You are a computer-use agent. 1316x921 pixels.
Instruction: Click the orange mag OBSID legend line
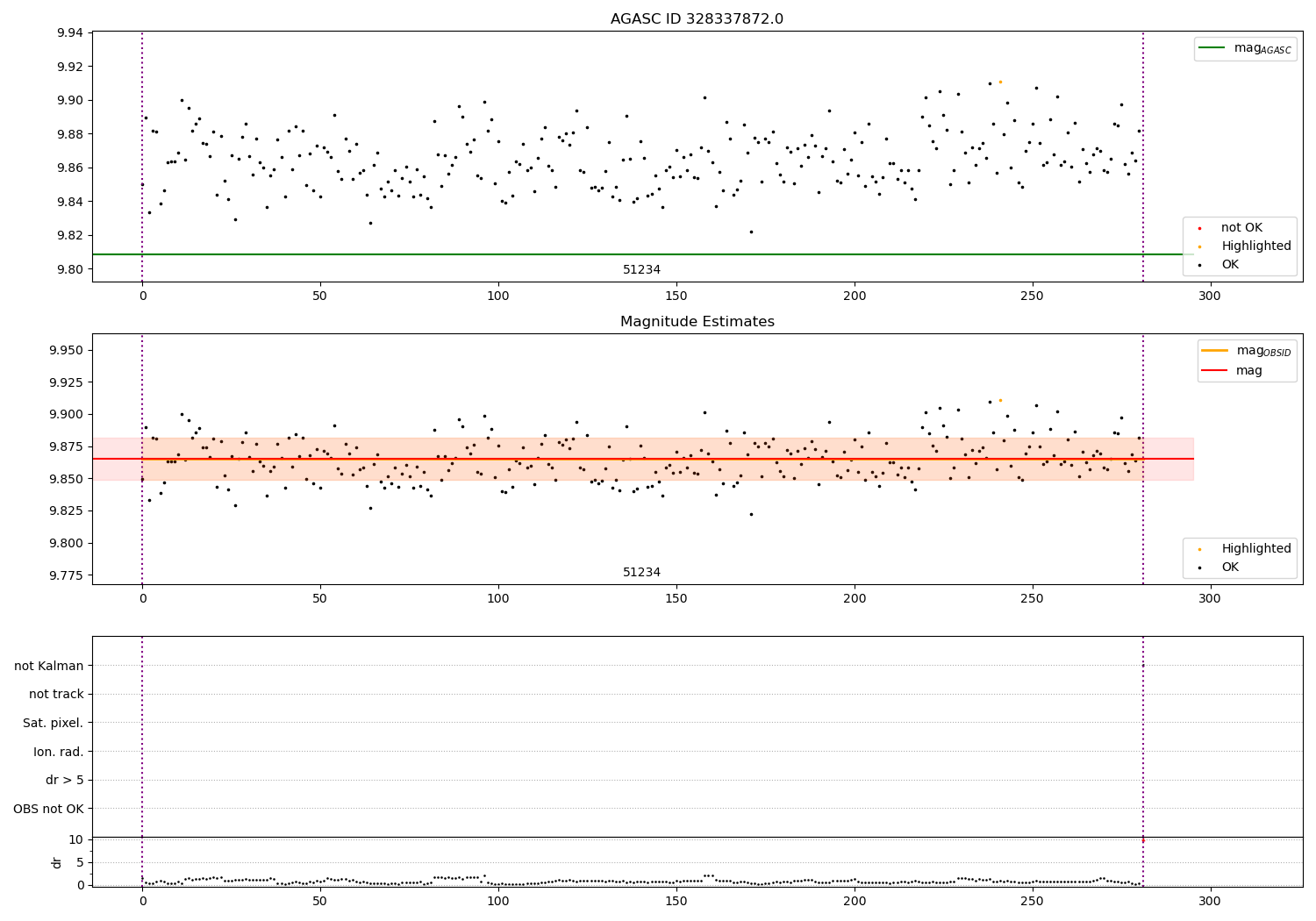(1215, 351)
